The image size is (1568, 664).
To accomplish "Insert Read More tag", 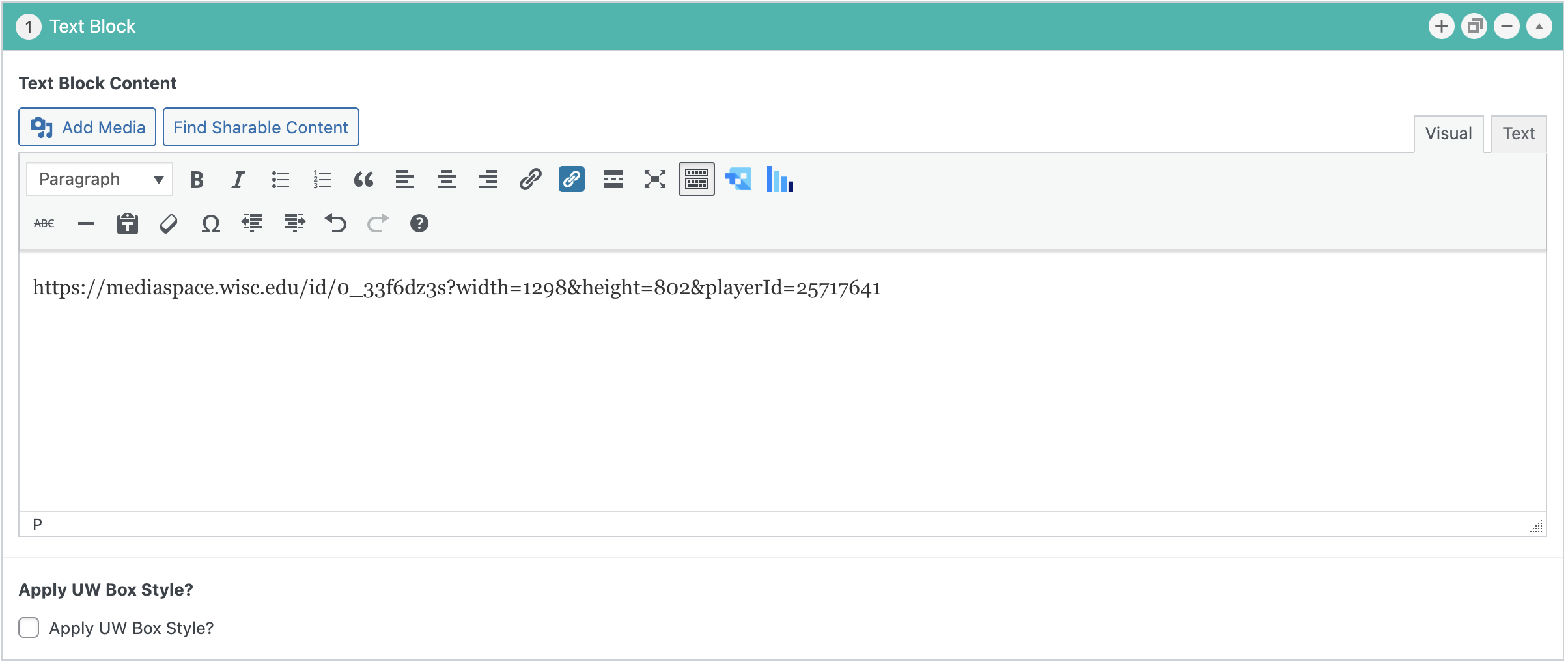I will click(613, 180).
